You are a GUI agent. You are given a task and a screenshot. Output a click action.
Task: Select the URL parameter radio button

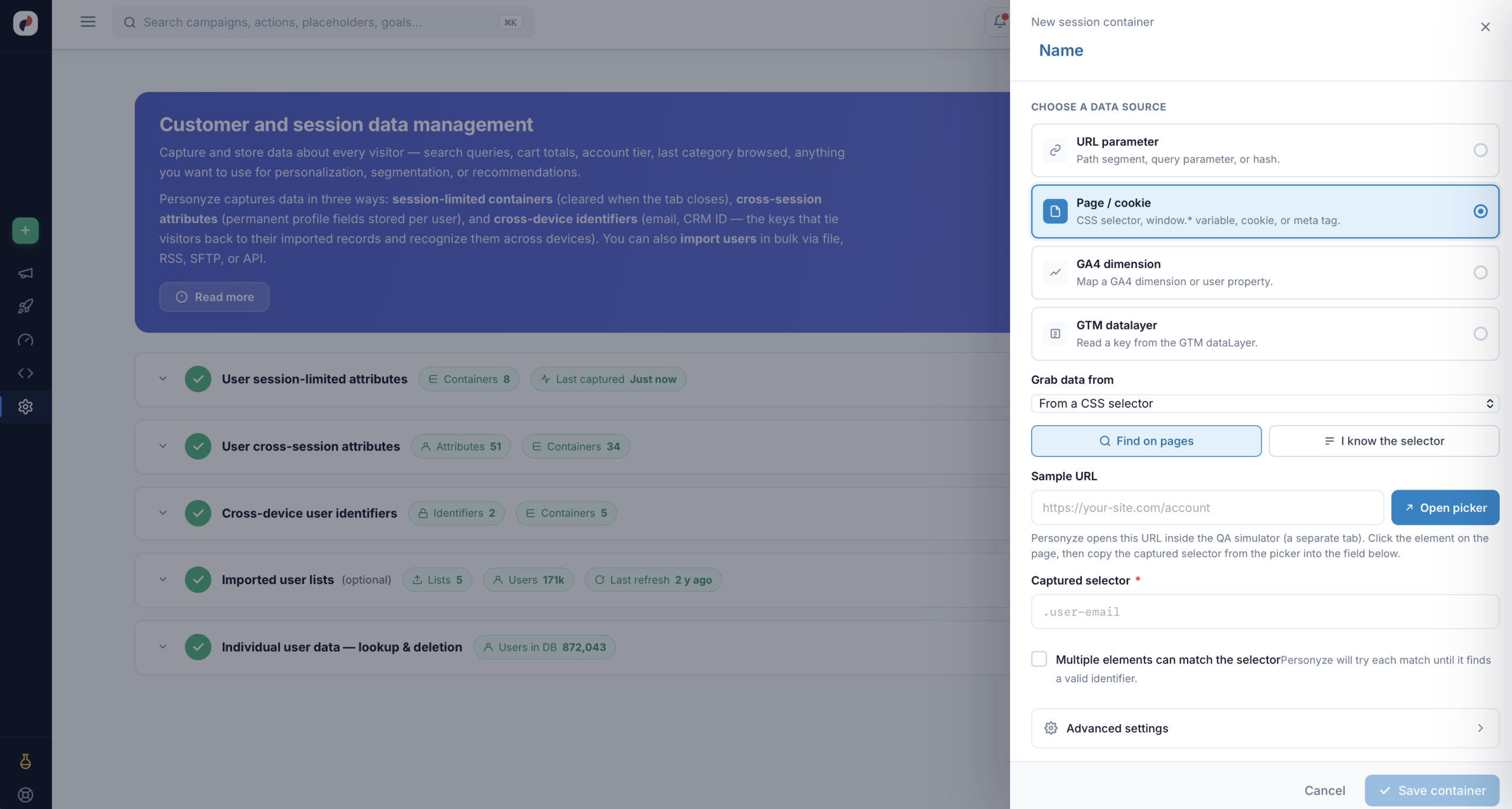point(1480,150)
